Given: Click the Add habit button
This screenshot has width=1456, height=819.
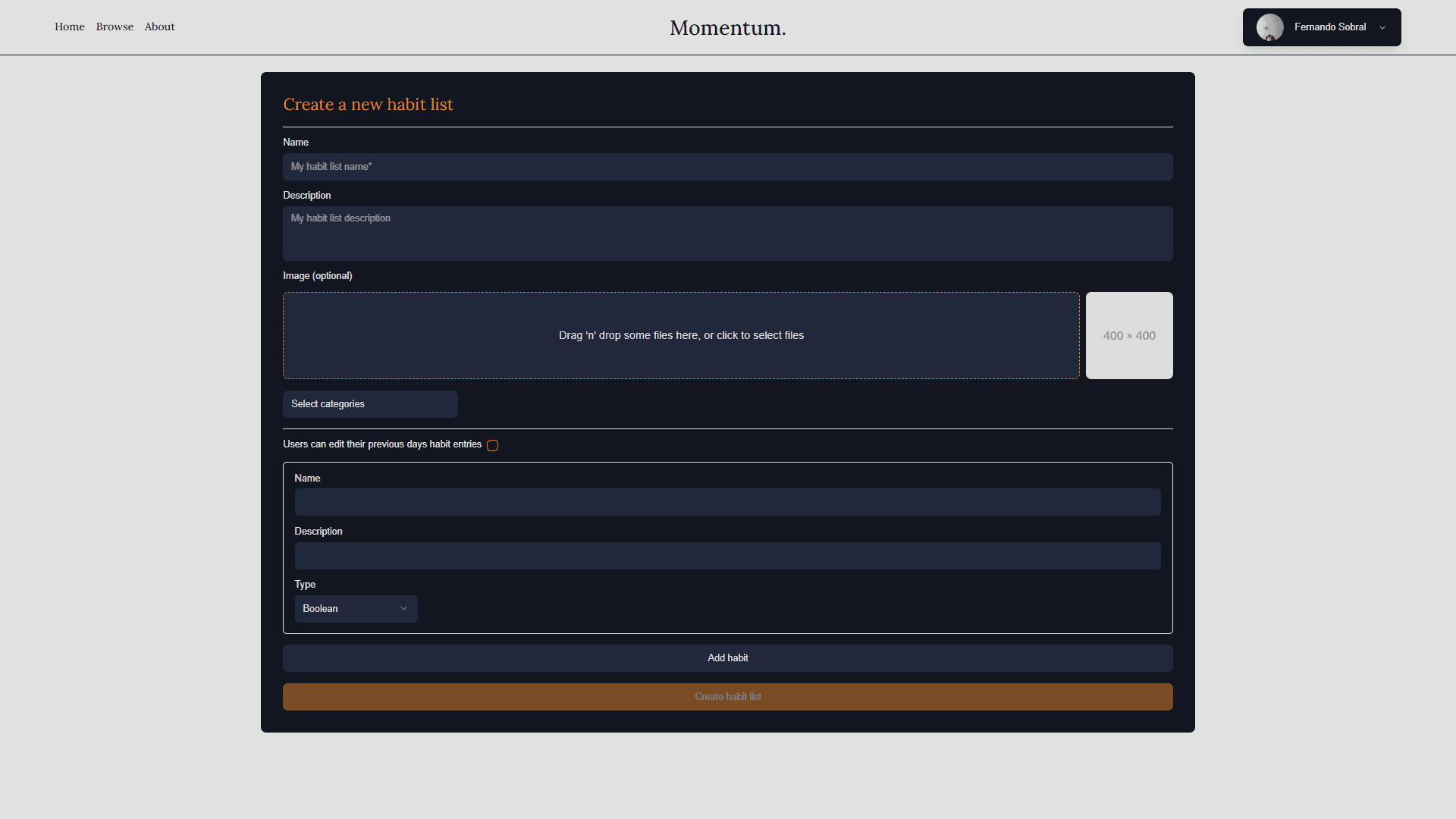Looking at the screenshot, I should tap(727, 658).
